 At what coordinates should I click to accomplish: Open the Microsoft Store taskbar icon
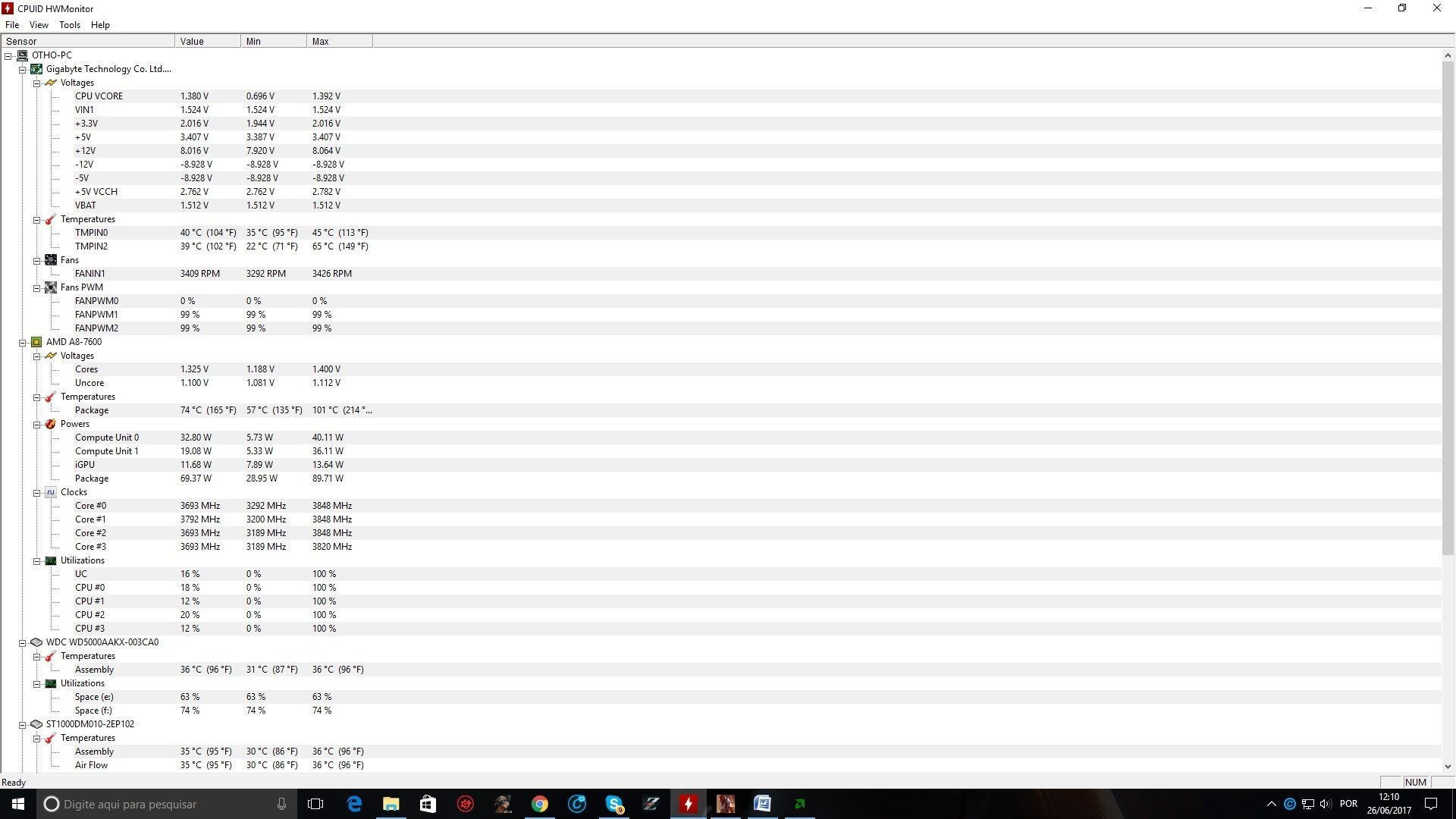click(x=428, y=804)
